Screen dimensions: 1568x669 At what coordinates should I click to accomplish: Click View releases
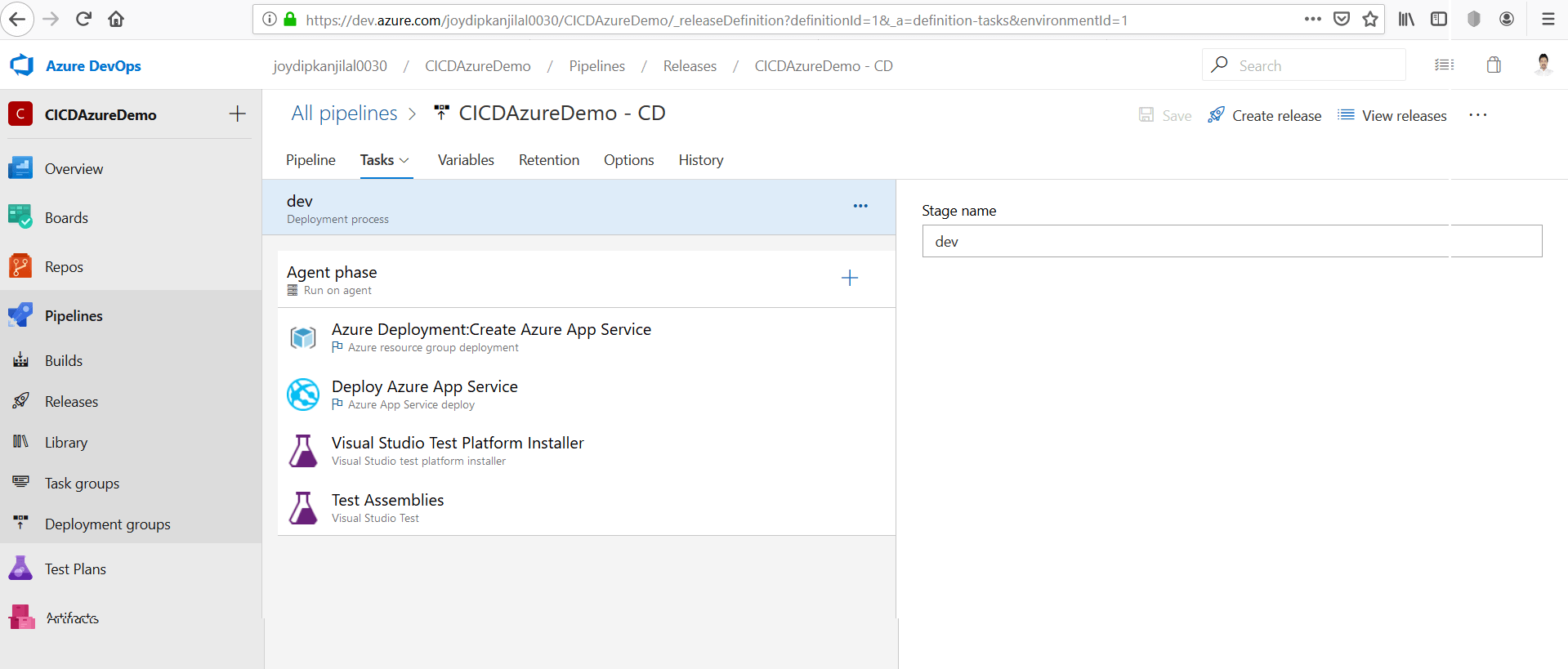(x=1392, y=115)
